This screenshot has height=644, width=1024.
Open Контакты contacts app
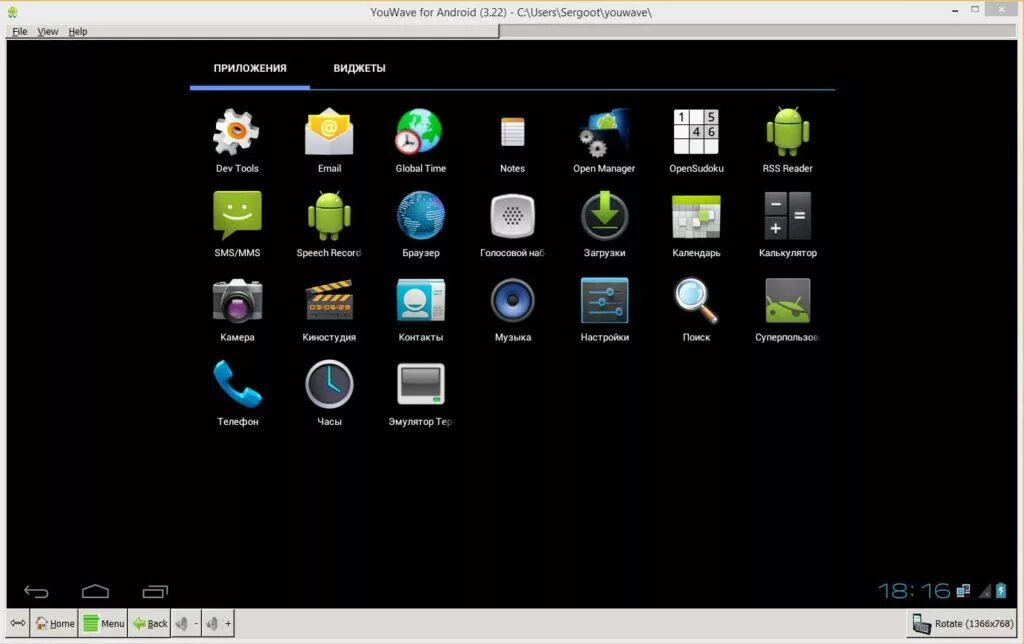click(x=421, y=300)
